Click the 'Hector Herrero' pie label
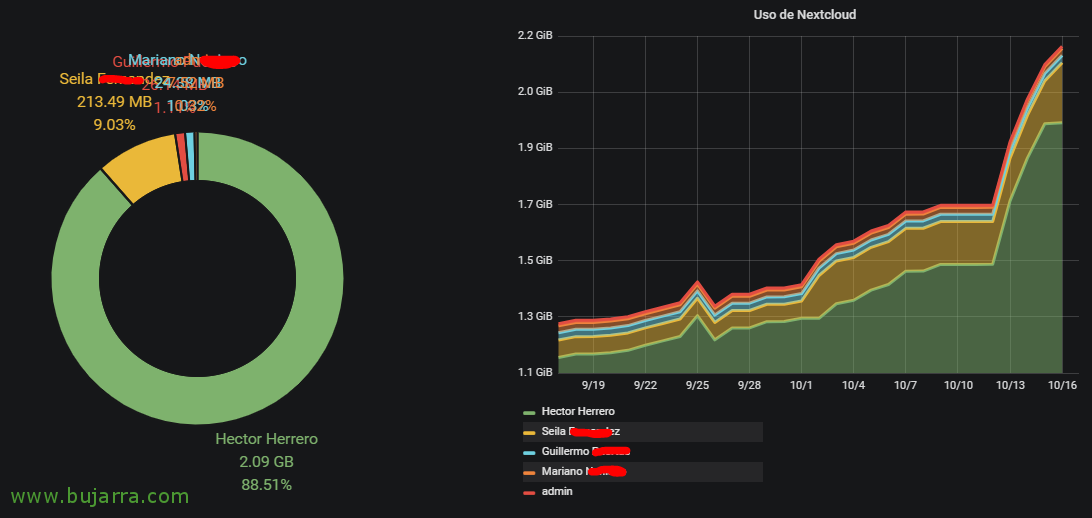 tap(266, 439)
